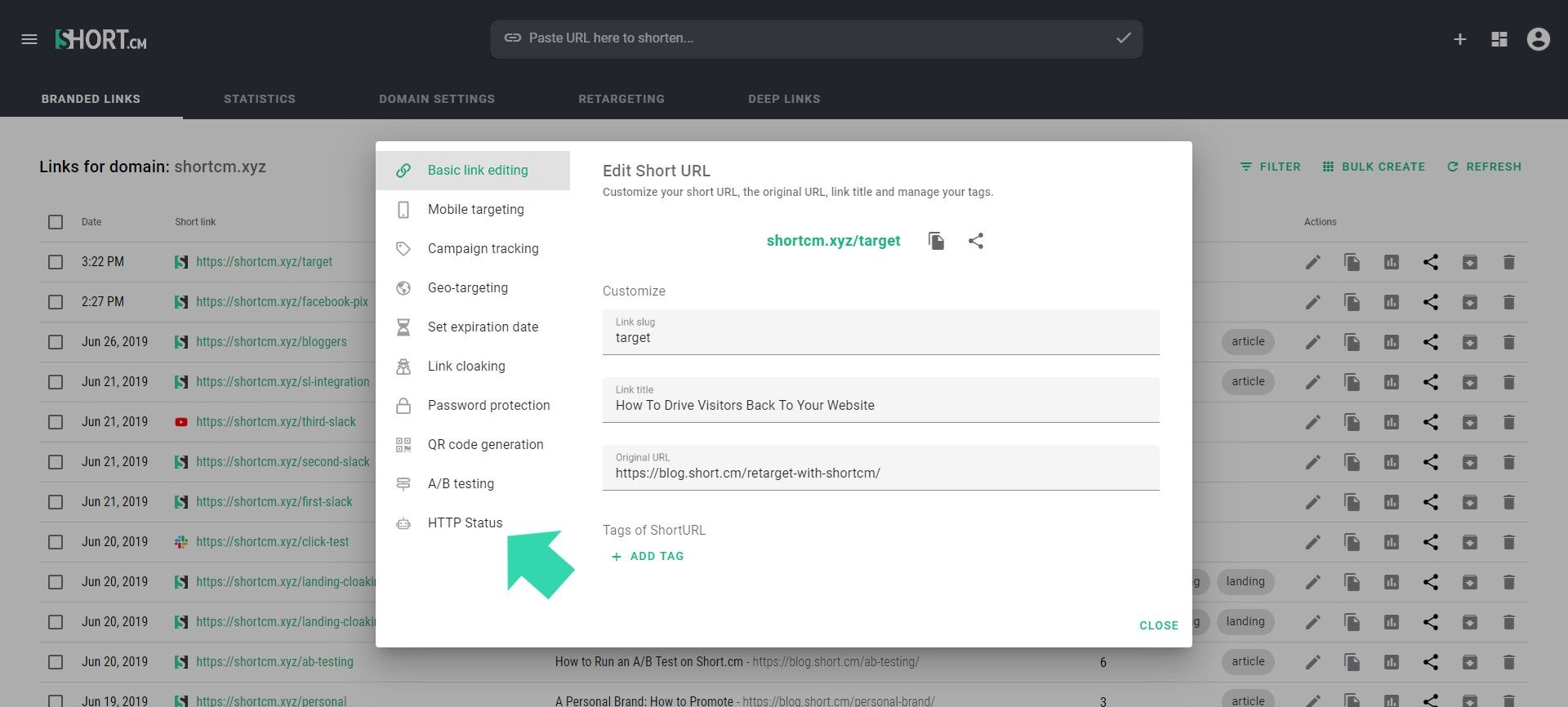Open statistics for ab-testing link row
The image size is (1568, 707).
click(1392, 662)
